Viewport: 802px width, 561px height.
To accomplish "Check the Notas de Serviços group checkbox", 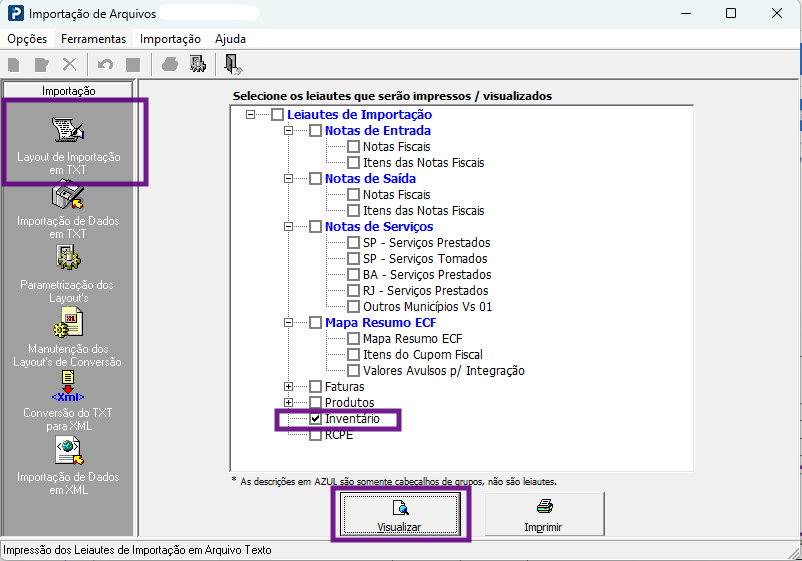I will coord(316,227).
